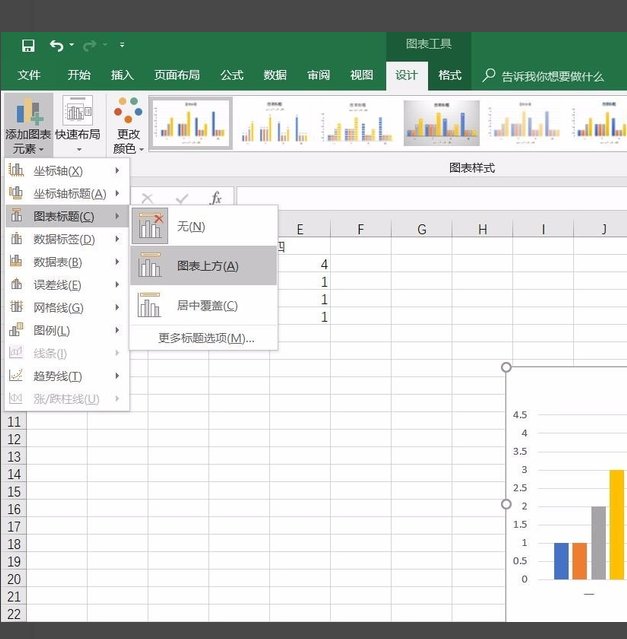Select the fifth chart style thumbnail

[525, 123]
